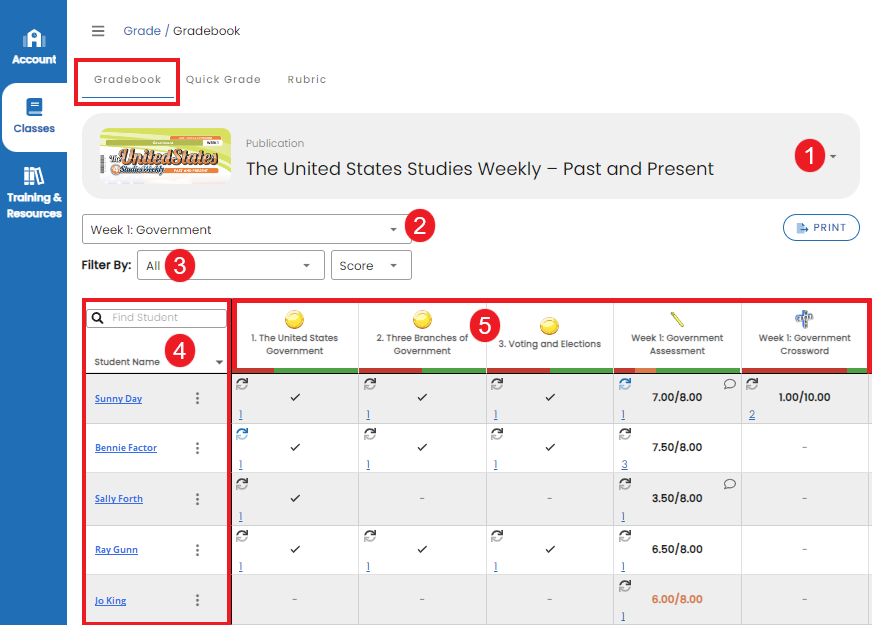
Task: Open Bennie Factor student link
Action: 126,448
